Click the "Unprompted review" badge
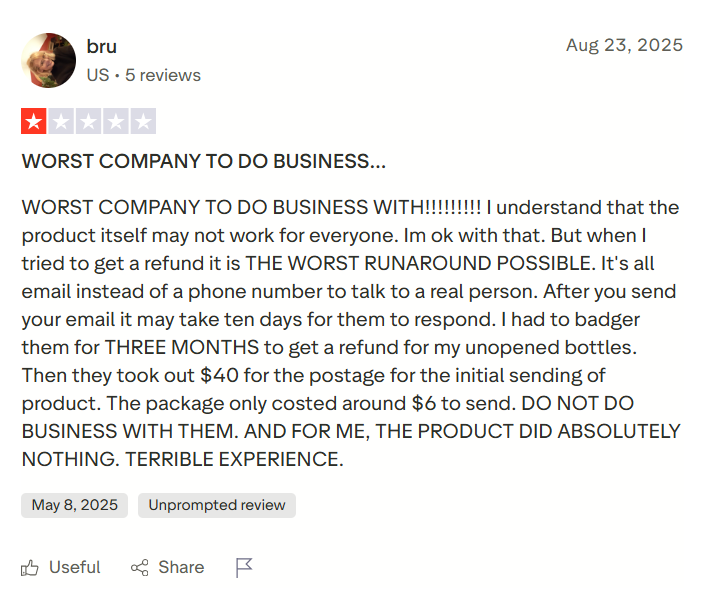Viewport: 706px width, 612px height. [217, 505]
